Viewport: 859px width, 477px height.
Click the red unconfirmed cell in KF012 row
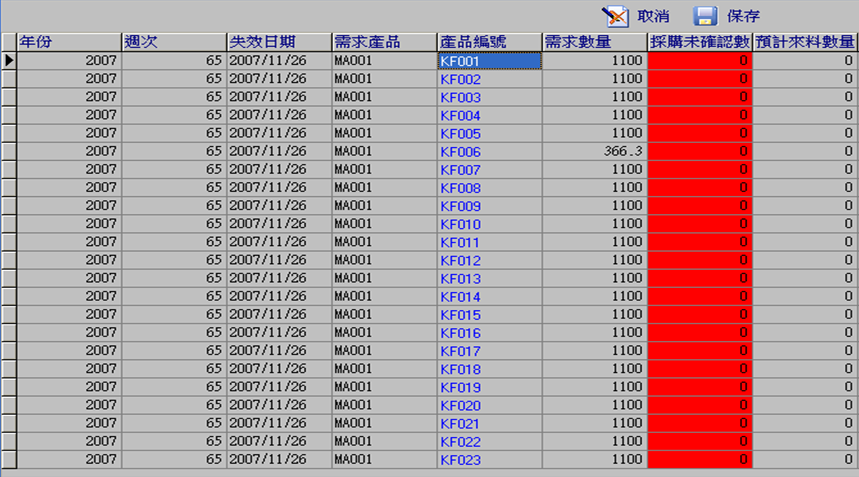(x=700, y=260)
